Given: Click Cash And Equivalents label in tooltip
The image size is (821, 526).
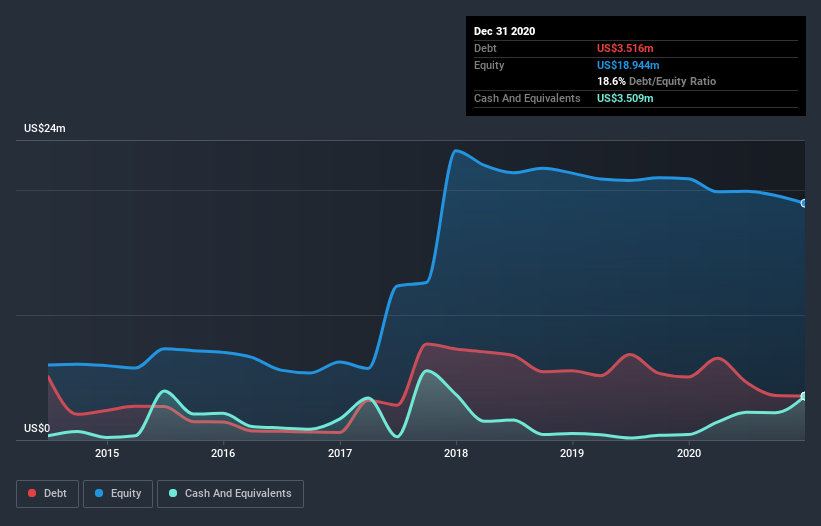Looking at the screenshot, I should tap(527, 98).
